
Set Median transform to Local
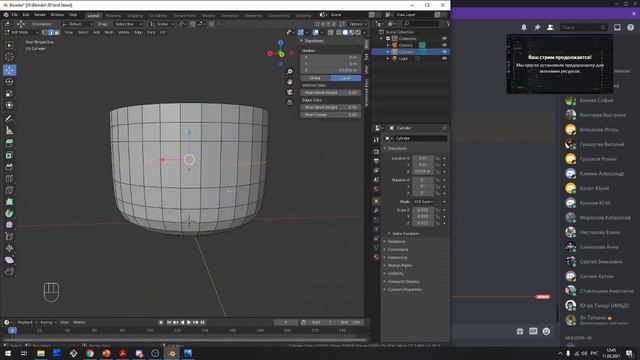click(x=346, y=78)
